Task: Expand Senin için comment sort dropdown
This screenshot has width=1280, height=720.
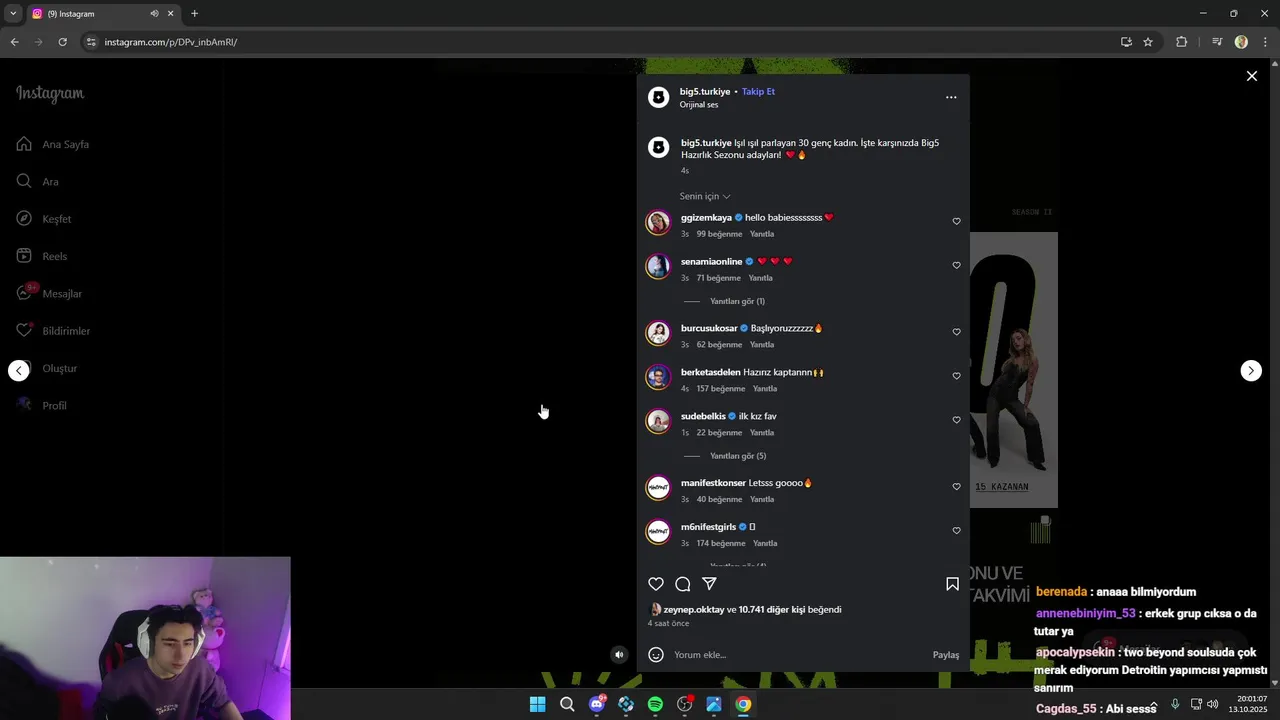Action: click(705, 196)
